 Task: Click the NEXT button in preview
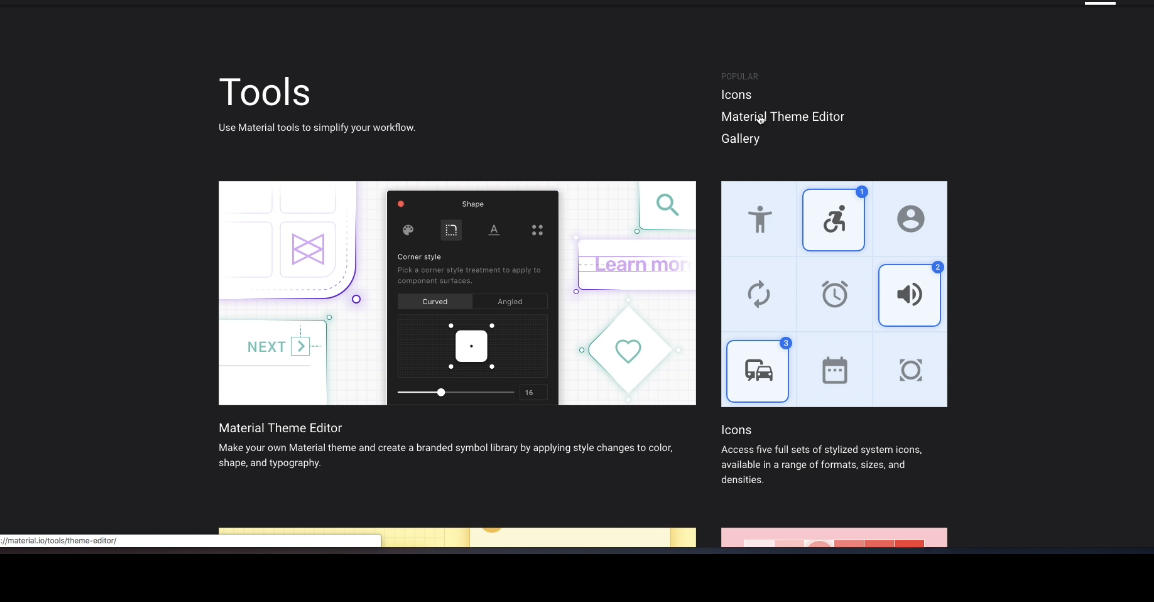(278, 347)
